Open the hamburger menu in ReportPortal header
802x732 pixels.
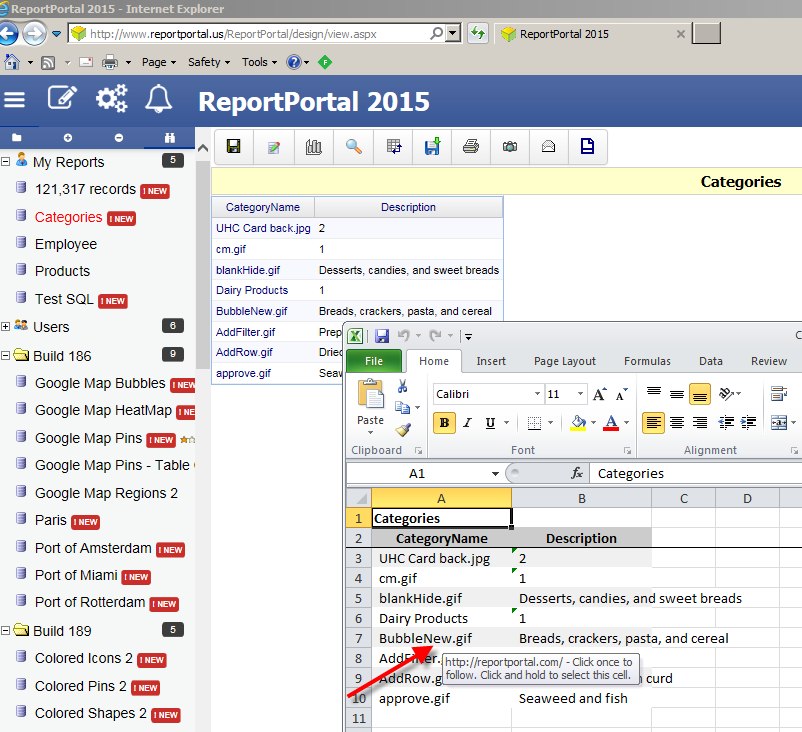tap(14, 99)
